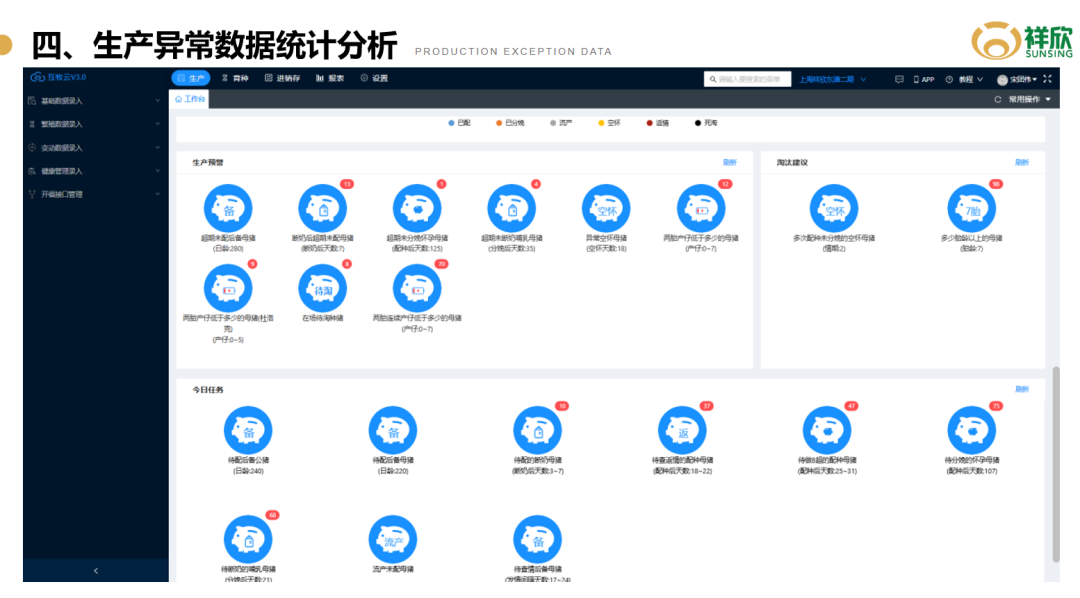The image size is (1080, 598).
Task: Click the menu search input field
Action: [747, 79]
